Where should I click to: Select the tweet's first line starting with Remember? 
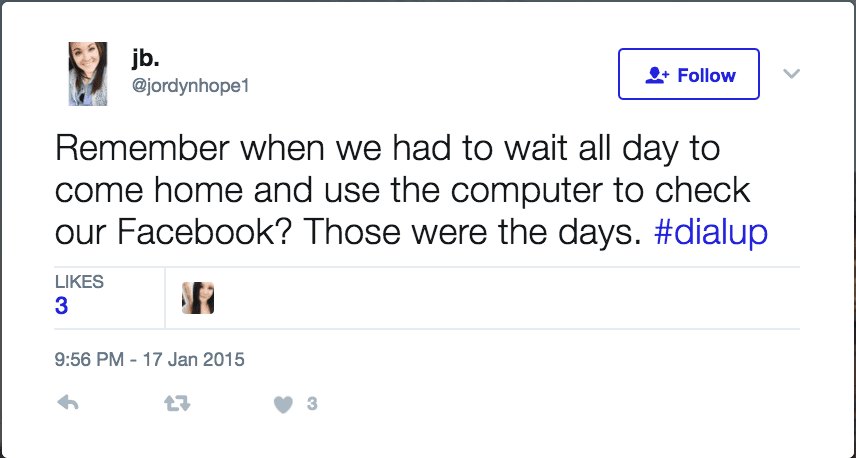point(388,150)
